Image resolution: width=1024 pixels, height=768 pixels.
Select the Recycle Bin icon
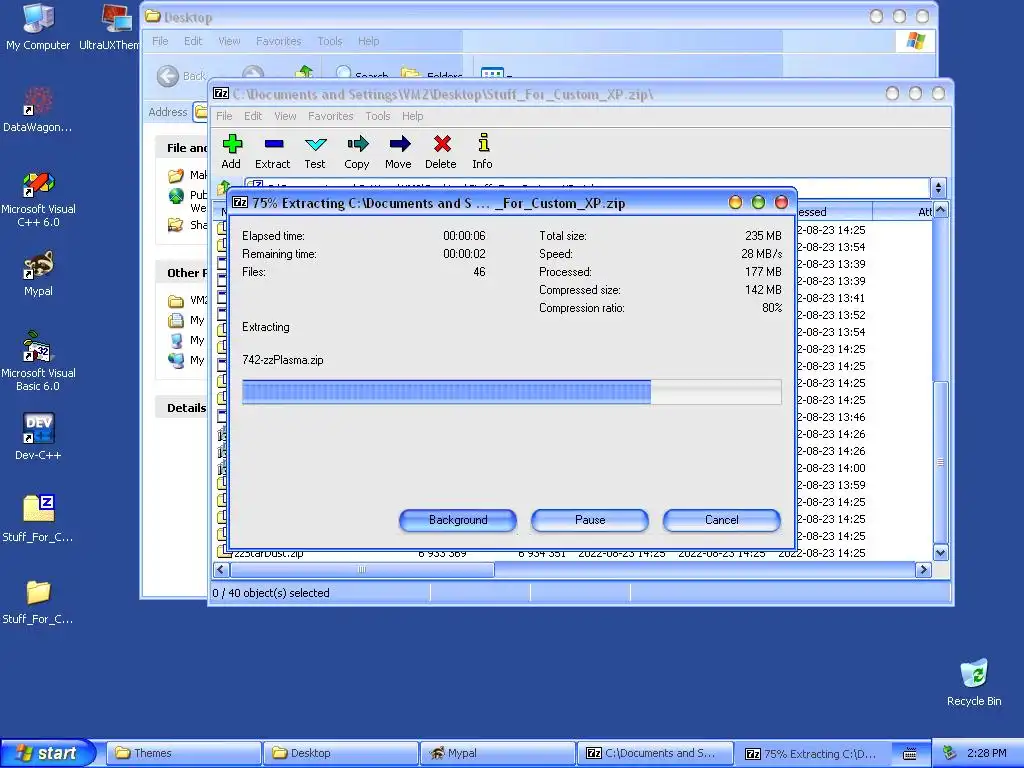point(974,682)
